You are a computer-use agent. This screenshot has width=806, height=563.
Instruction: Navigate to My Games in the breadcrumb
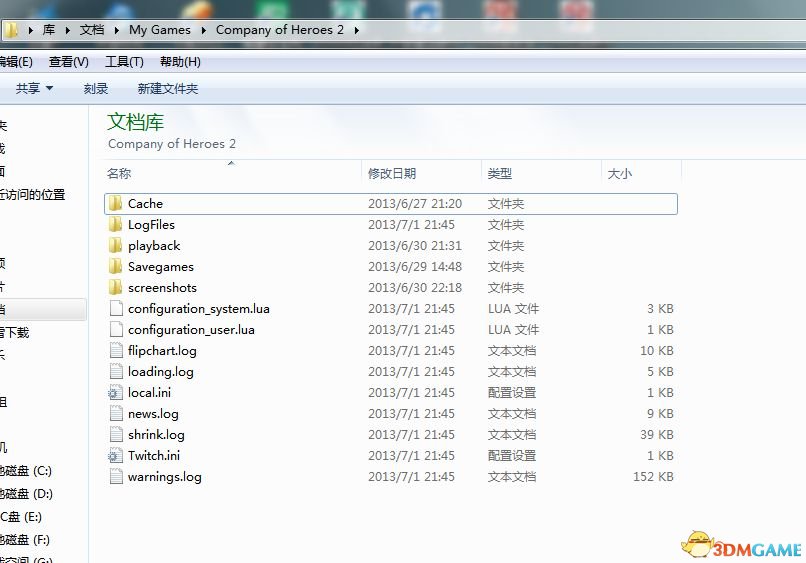click(x=160, y=30)
